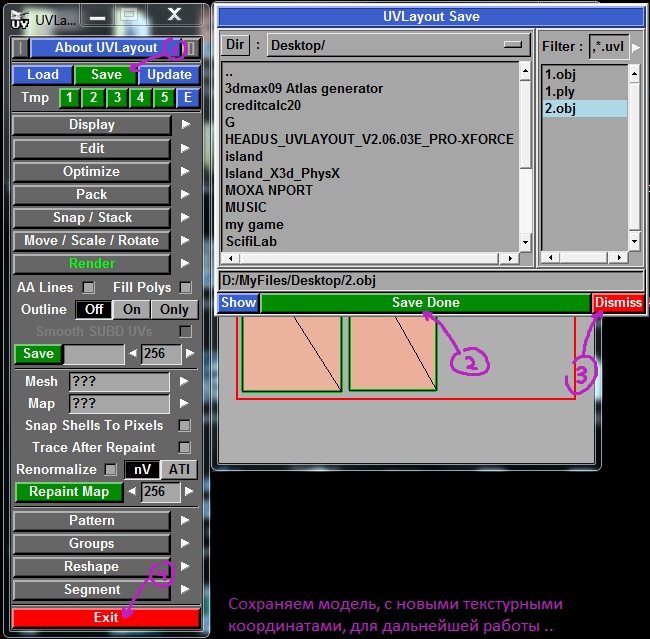The image size is (650, 639).
Task: Expand the Pack section arrow
Action: [x=186, y=194]
